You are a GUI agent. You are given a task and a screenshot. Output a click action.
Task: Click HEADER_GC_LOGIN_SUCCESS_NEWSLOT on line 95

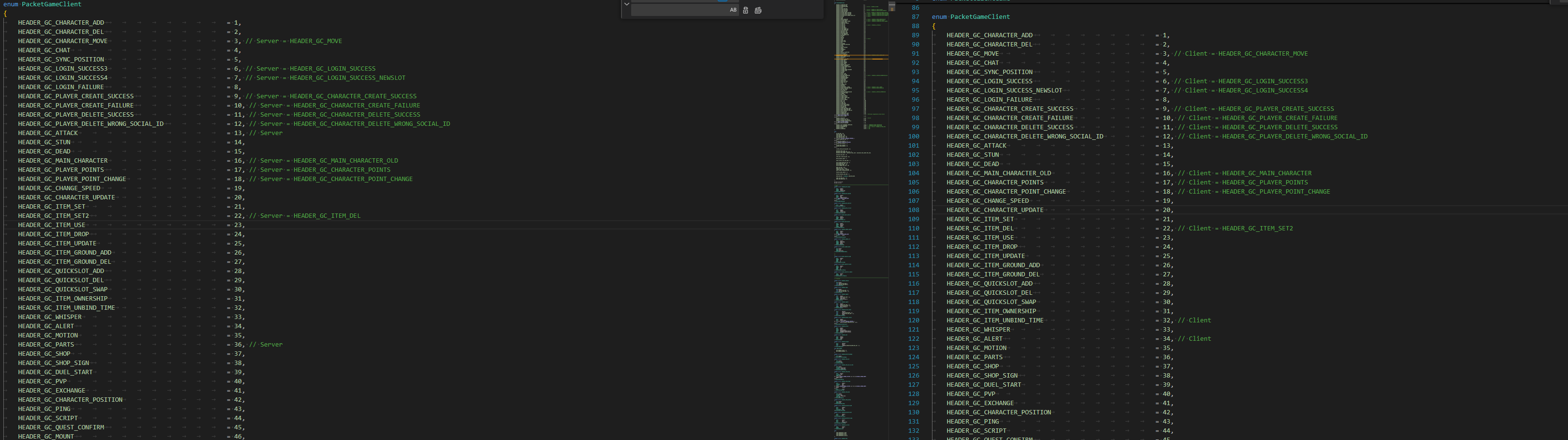click(1005, 90)
